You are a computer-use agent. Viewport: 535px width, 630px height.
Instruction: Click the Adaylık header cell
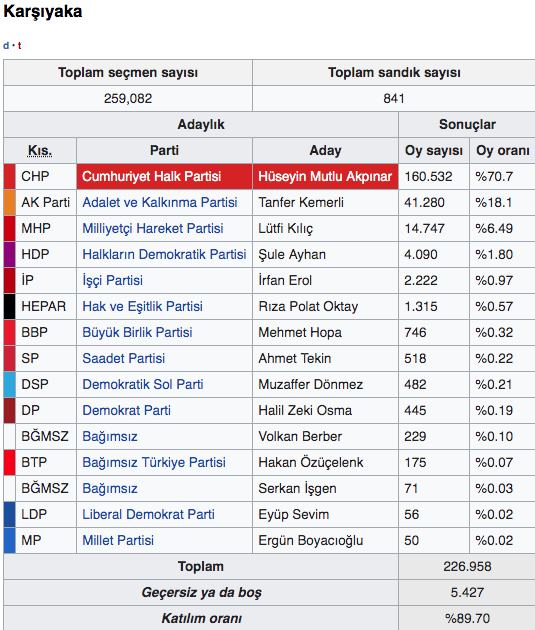tap(201, 125)
